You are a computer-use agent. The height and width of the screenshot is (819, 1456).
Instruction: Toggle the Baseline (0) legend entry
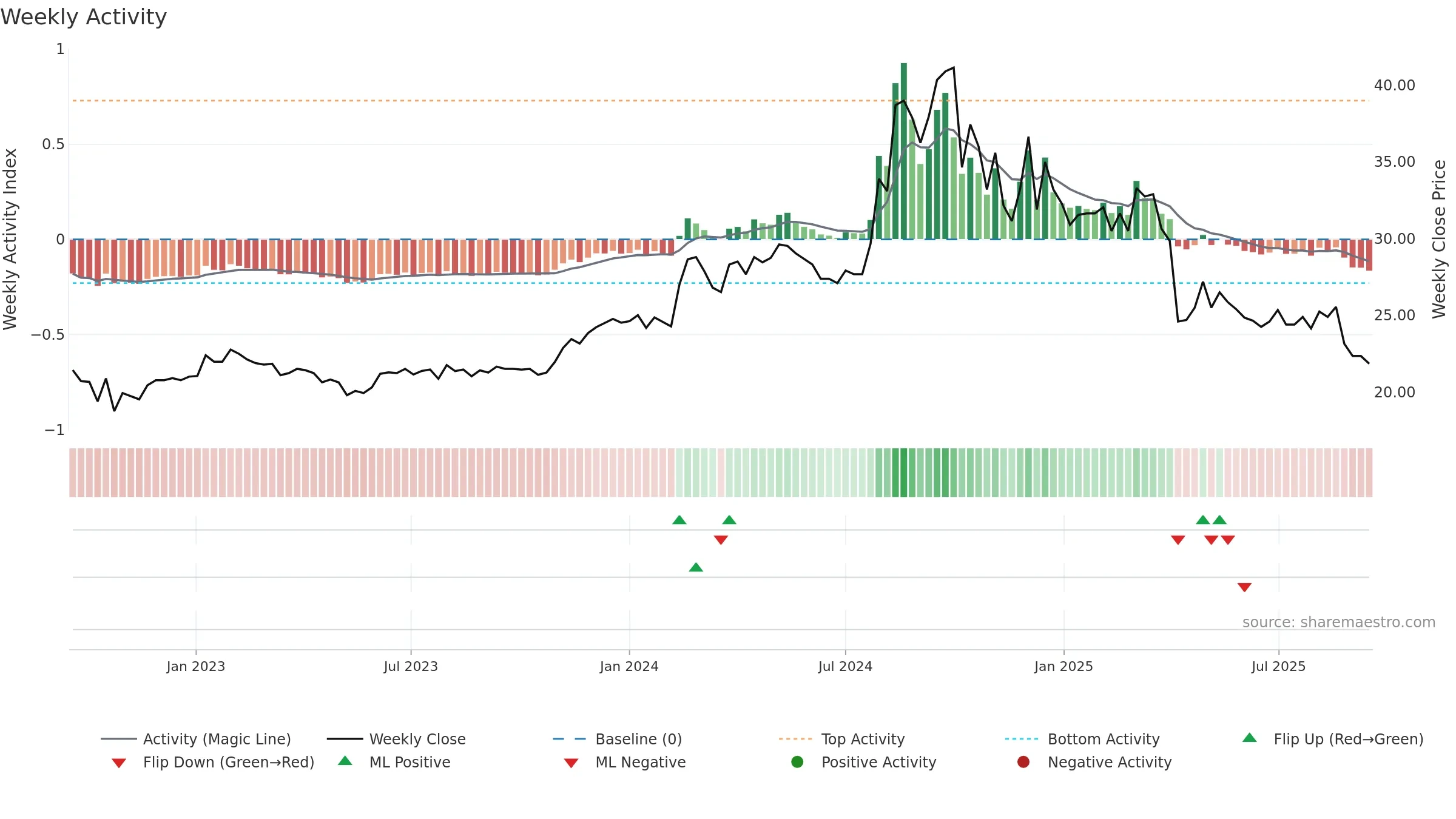point(618,739)
